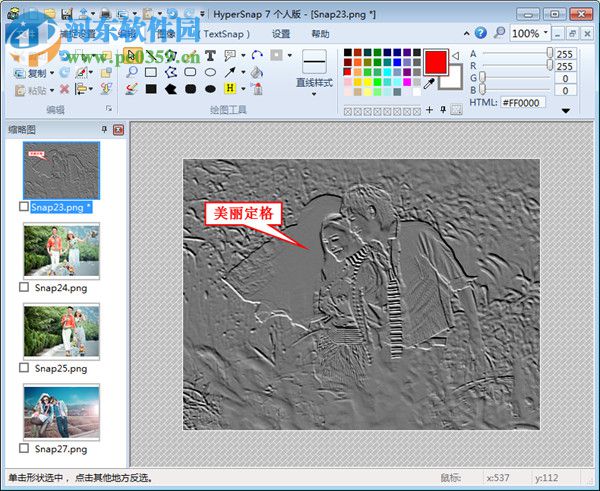Click the red X delete icon

[x=65, y=89]
